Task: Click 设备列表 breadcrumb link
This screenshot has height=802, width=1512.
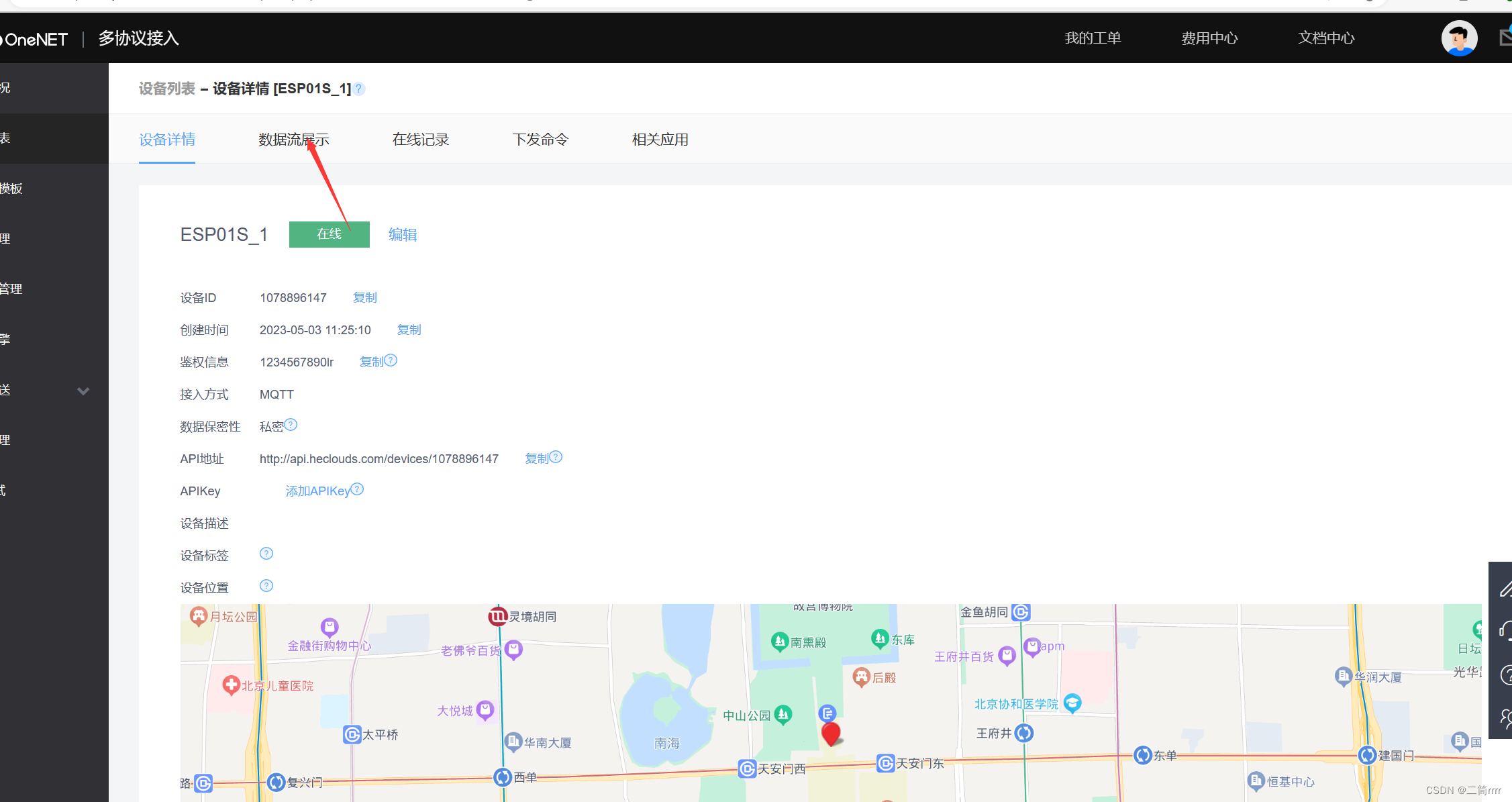Action: [167, 89]
